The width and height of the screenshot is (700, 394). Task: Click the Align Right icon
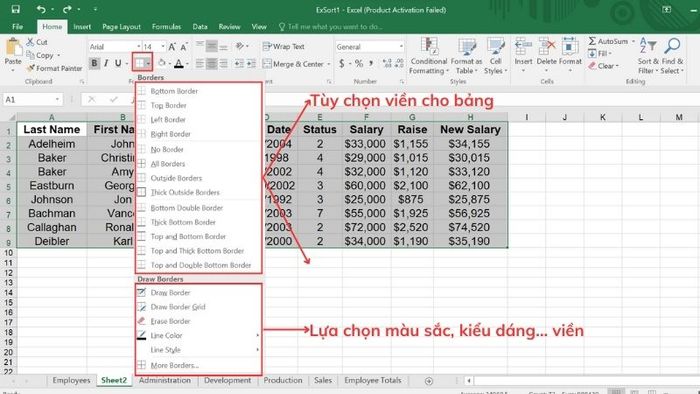tap(223, 64)
